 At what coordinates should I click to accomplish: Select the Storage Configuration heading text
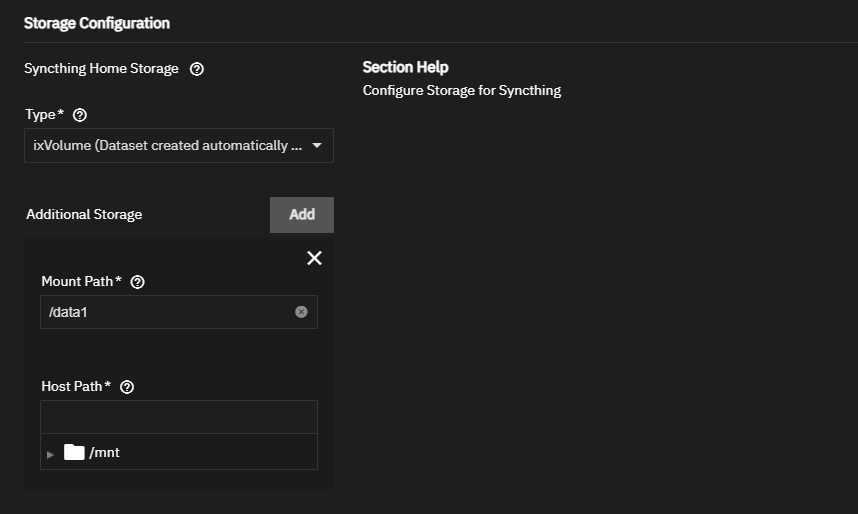click(x=97, y=23)
